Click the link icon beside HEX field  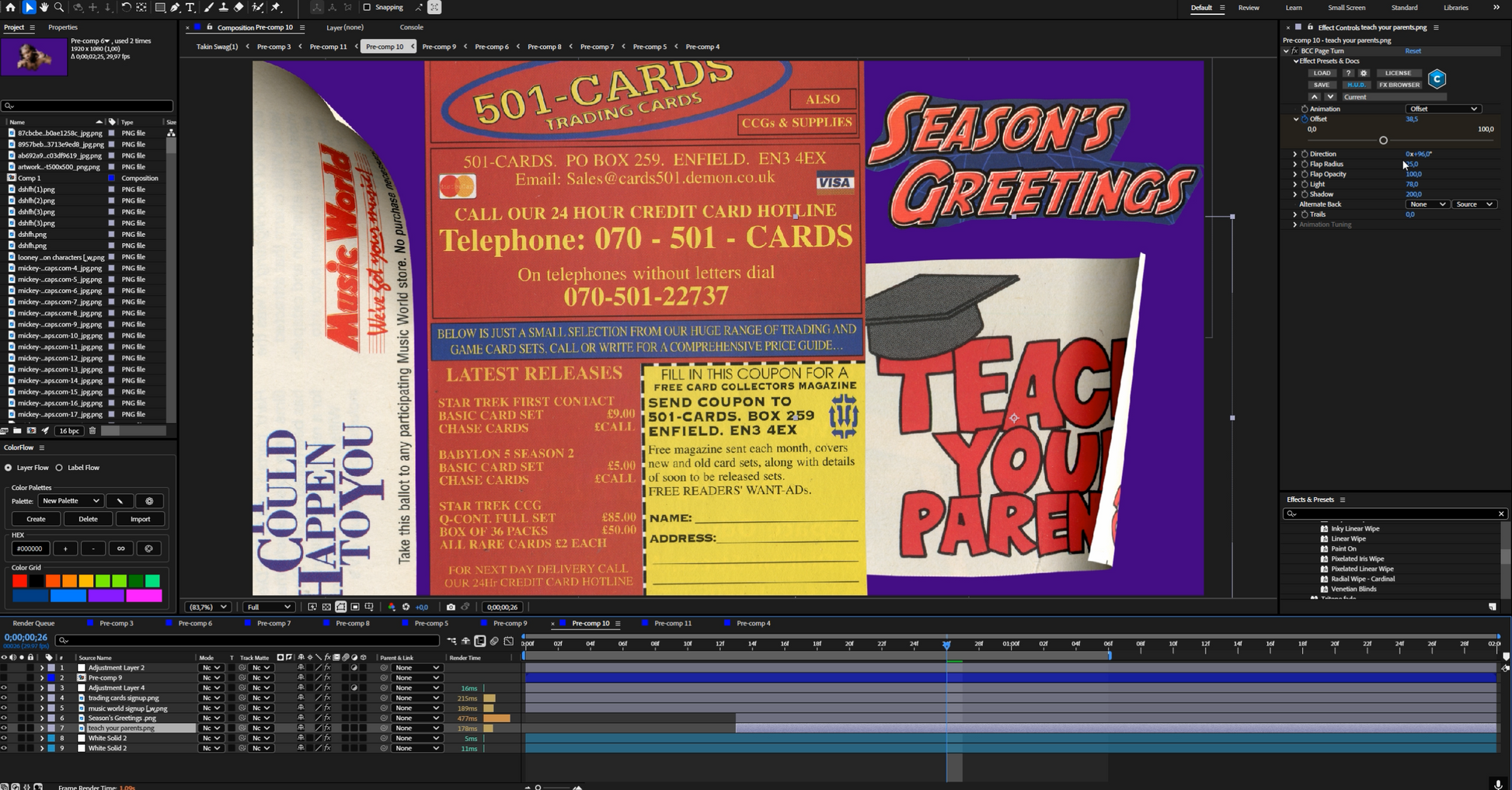tap(121, 548)
